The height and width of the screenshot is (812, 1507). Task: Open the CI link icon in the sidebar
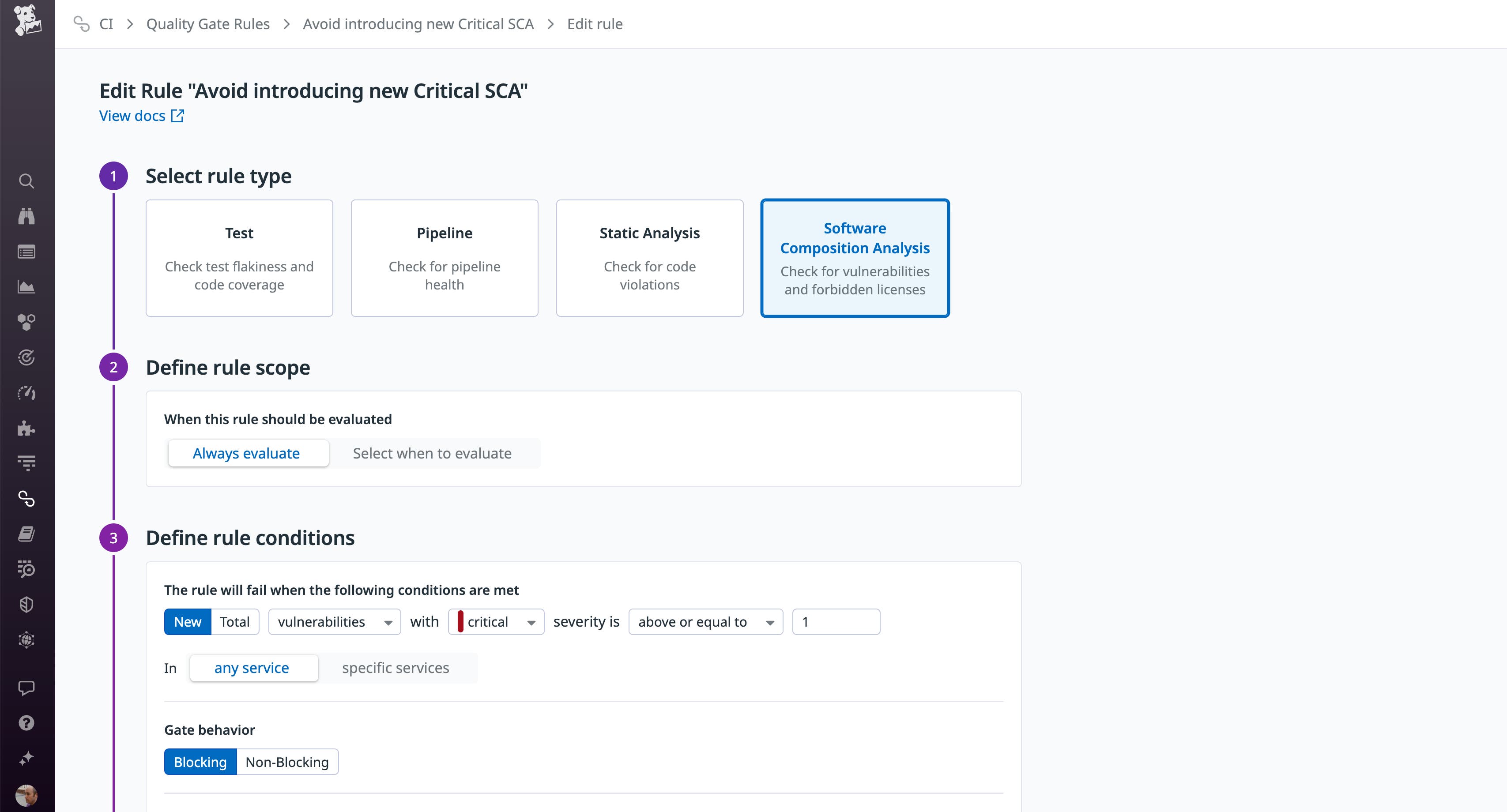click(x=26, y=498)
